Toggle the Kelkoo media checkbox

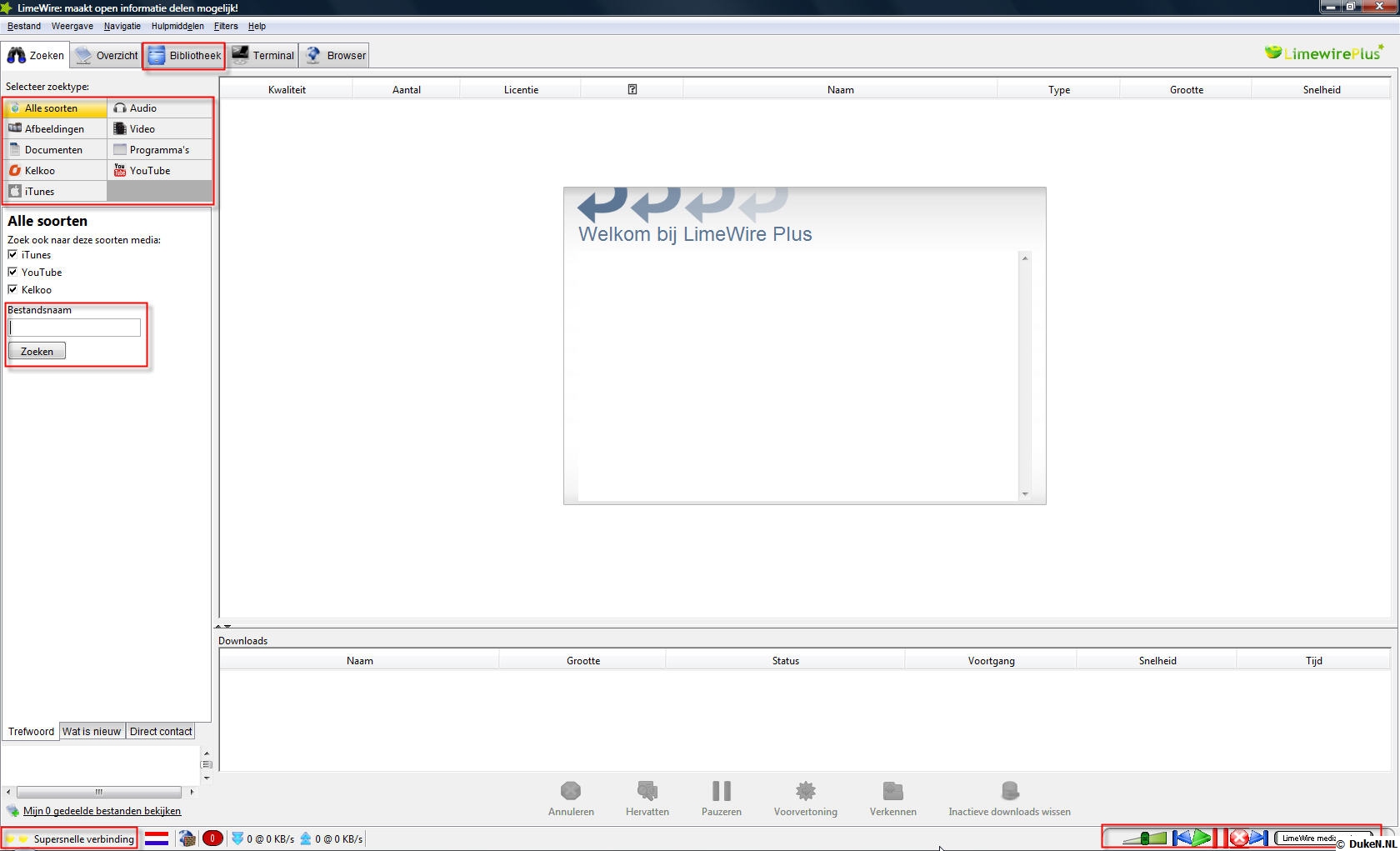pyautogui.click(x=12, y=289)
